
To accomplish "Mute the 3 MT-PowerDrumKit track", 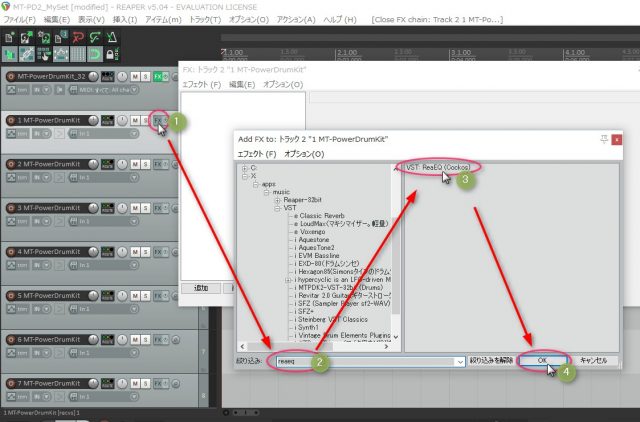I will coord(135,208).
